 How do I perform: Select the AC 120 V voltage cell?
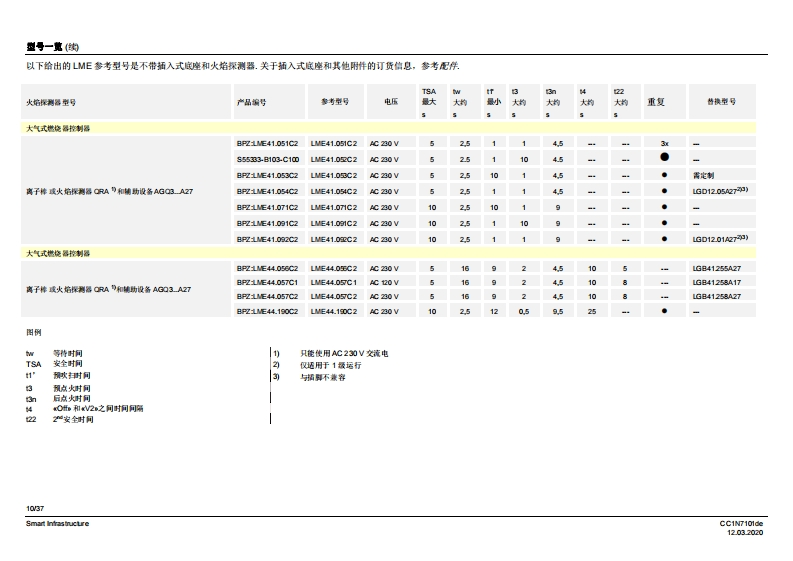(x=384, y=283)
